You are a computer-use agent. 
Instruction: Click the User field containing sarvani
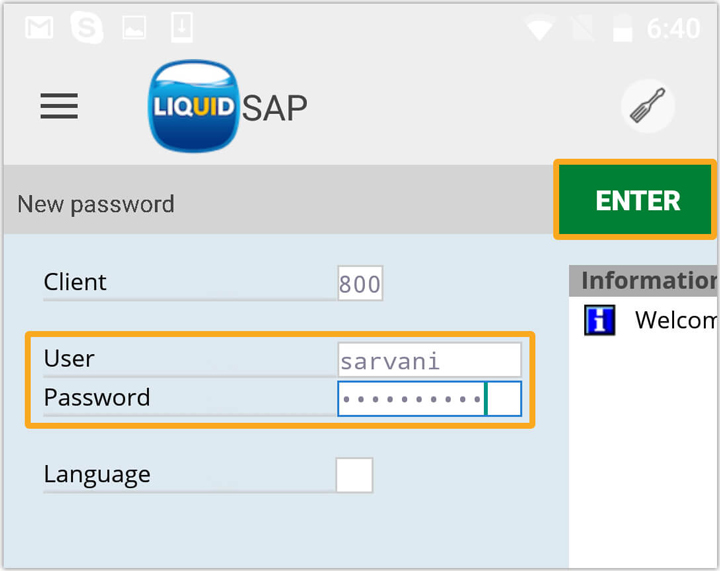[429, 360]
